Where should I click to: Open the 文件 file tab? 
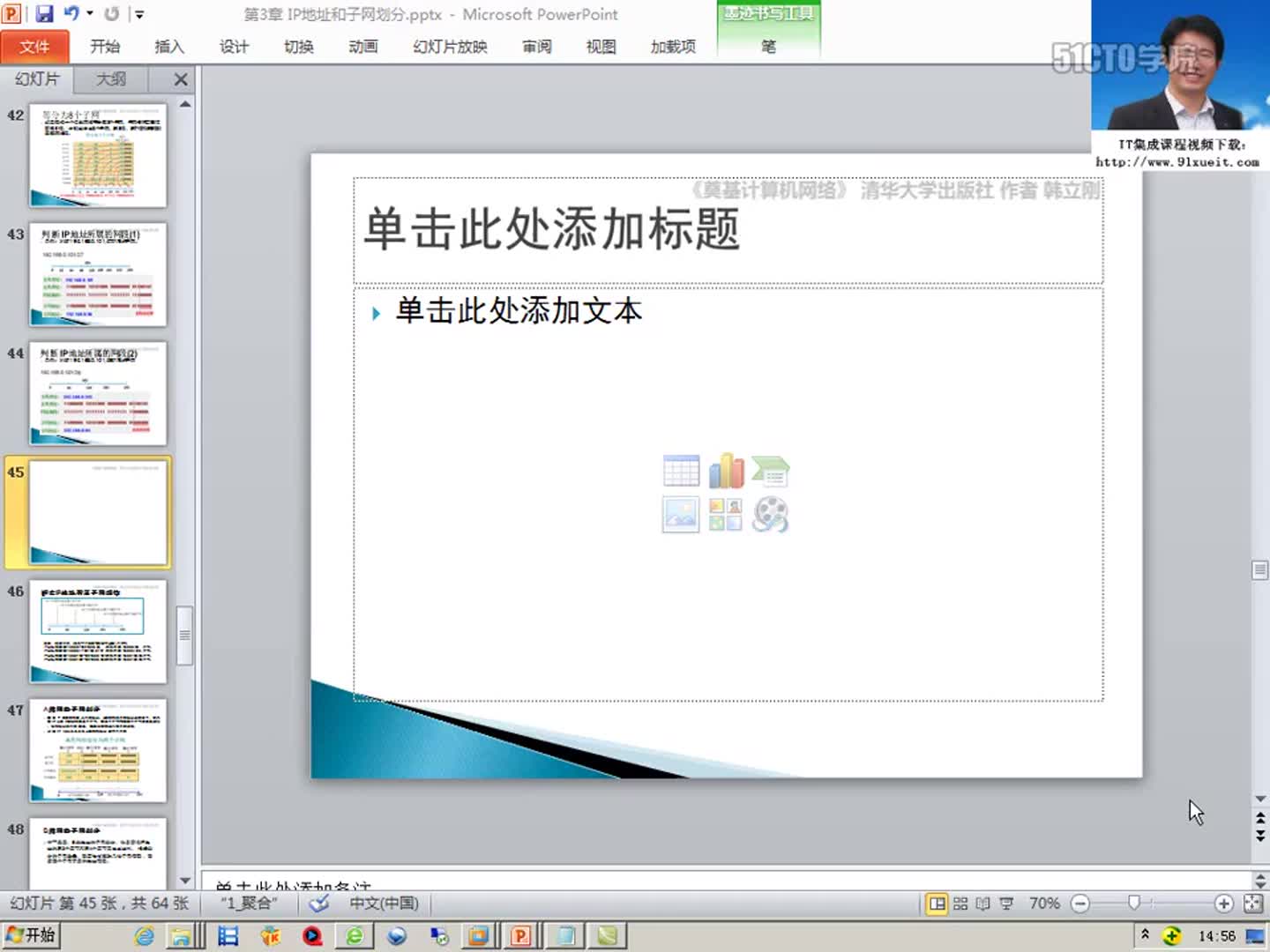[34, 47]
